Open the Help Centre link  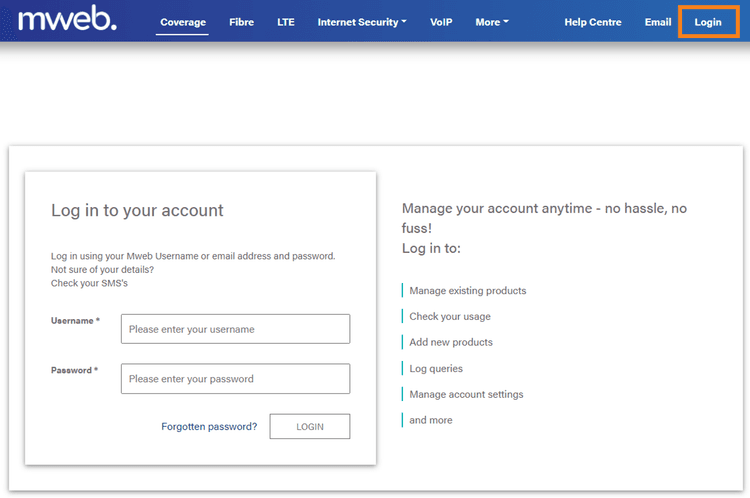click(x=592, y=22)
